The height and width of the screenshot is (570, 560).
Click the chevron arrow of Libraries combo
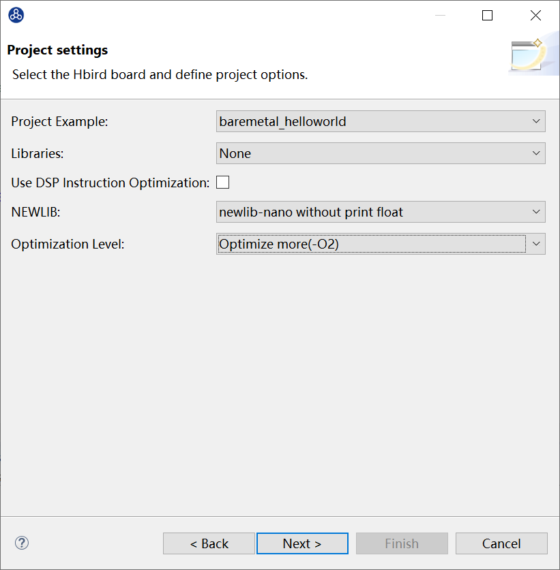point(536,153)
